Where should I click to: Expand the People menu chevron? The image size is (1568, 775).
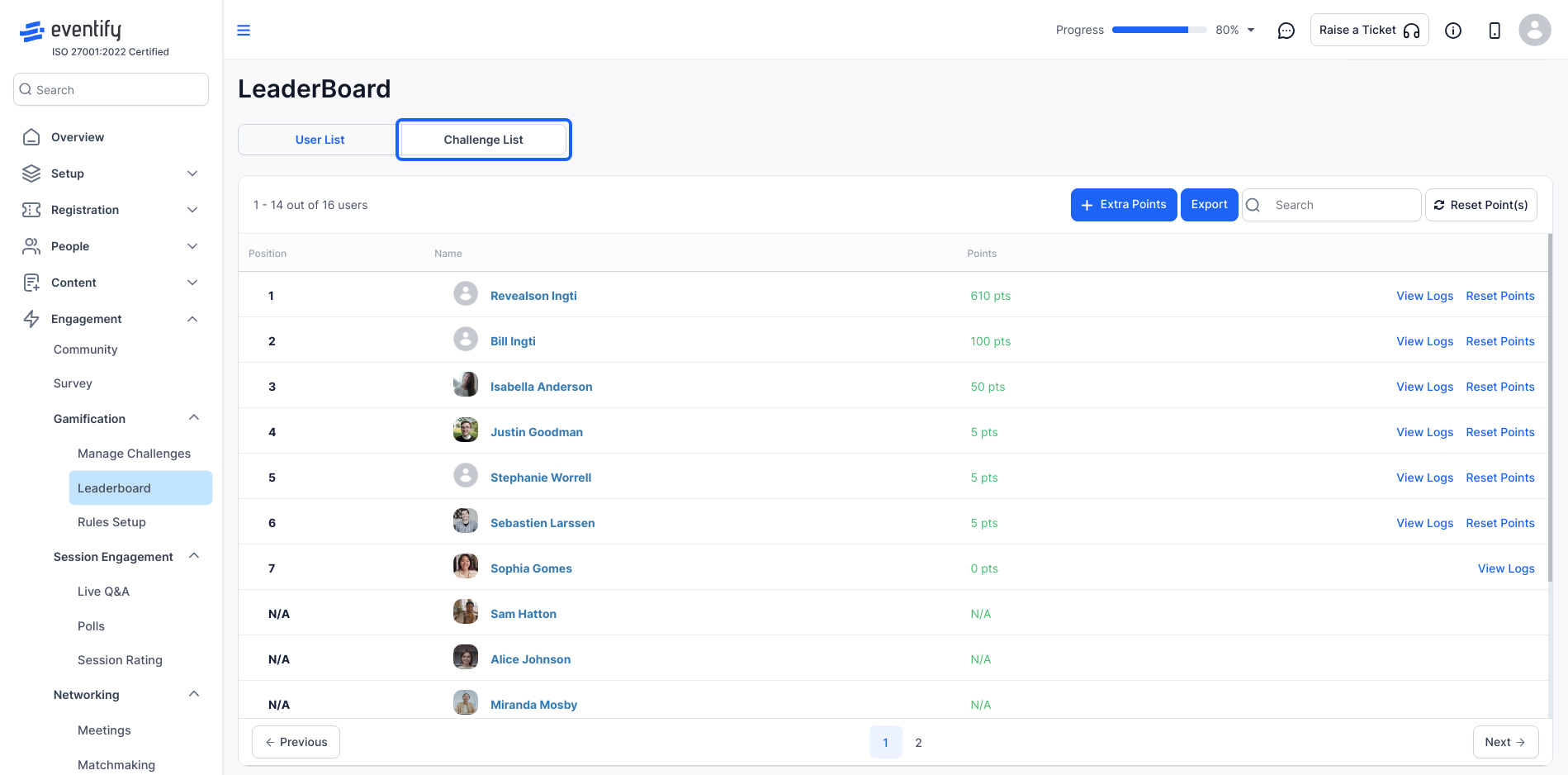[192, 246]
